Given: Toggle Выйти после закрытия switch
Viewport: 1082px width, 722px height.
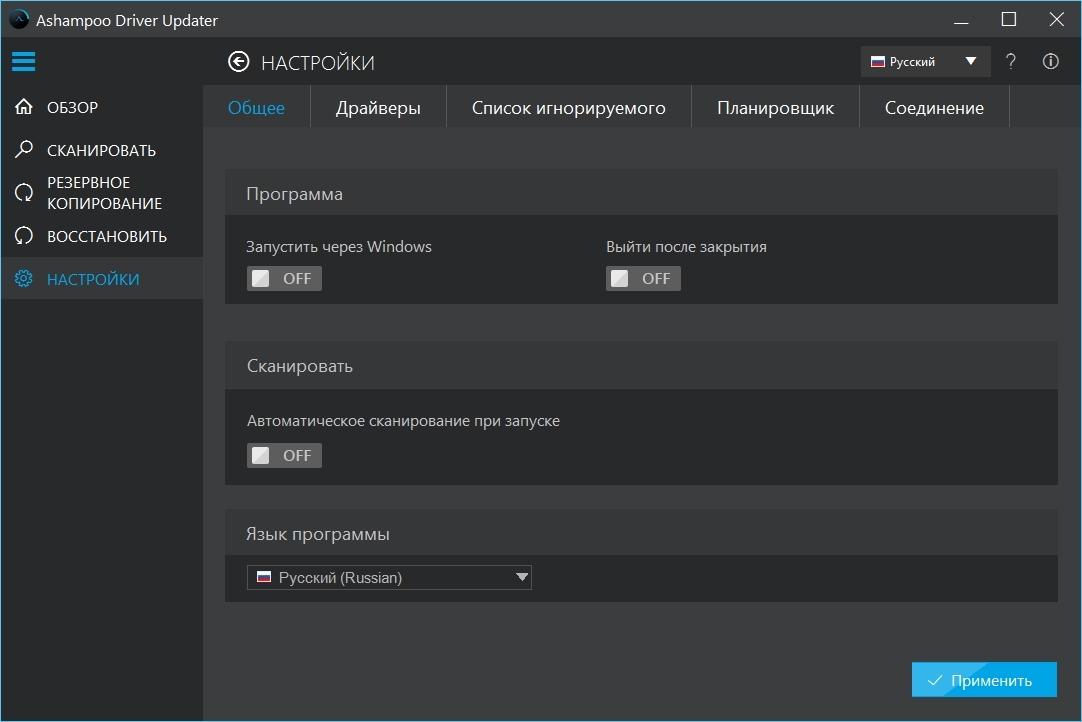Looking at the screenshot, I should tap(643, 278).
